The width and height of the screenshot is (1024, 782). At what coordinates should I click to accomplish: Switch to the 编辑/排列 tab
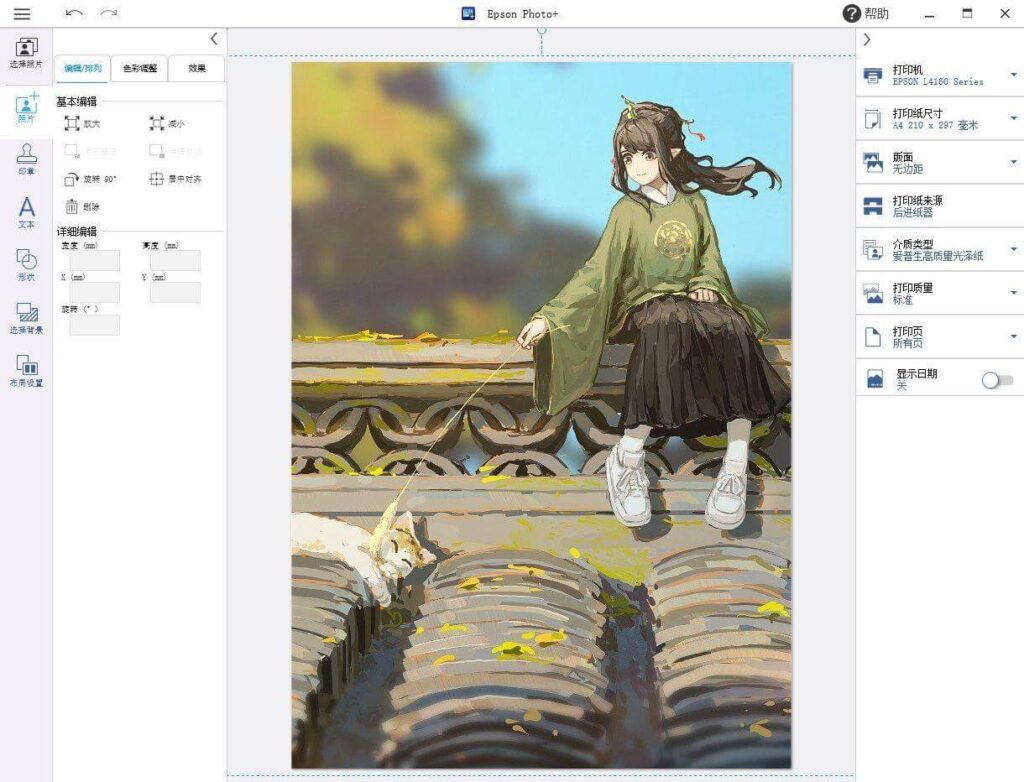coord(83,68)
